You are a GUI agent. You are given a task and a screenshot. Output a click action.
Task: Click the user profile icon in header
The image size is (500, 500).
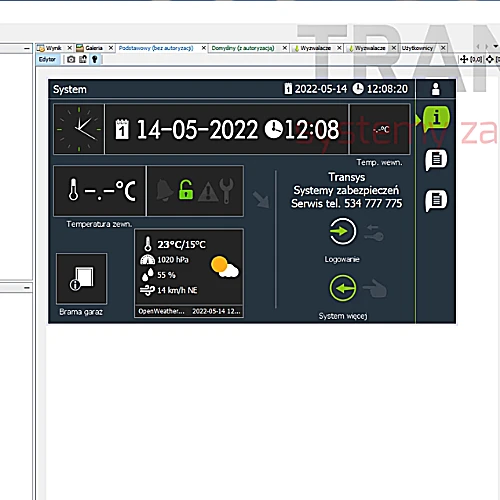pos(435,89)
